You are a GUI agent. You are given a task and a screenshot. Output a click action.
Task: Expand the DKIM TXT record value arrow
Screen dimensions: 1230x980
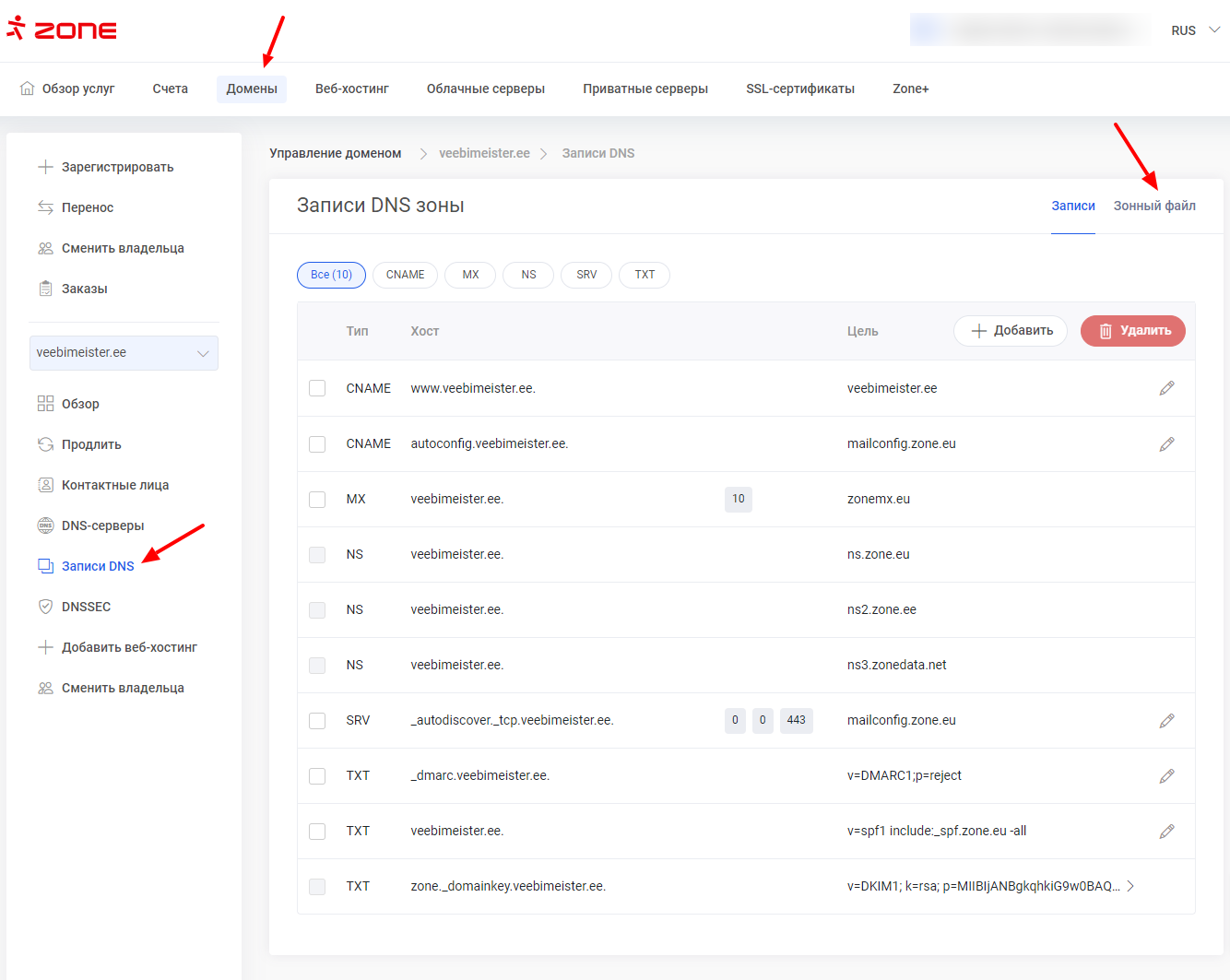point(1130,886)
